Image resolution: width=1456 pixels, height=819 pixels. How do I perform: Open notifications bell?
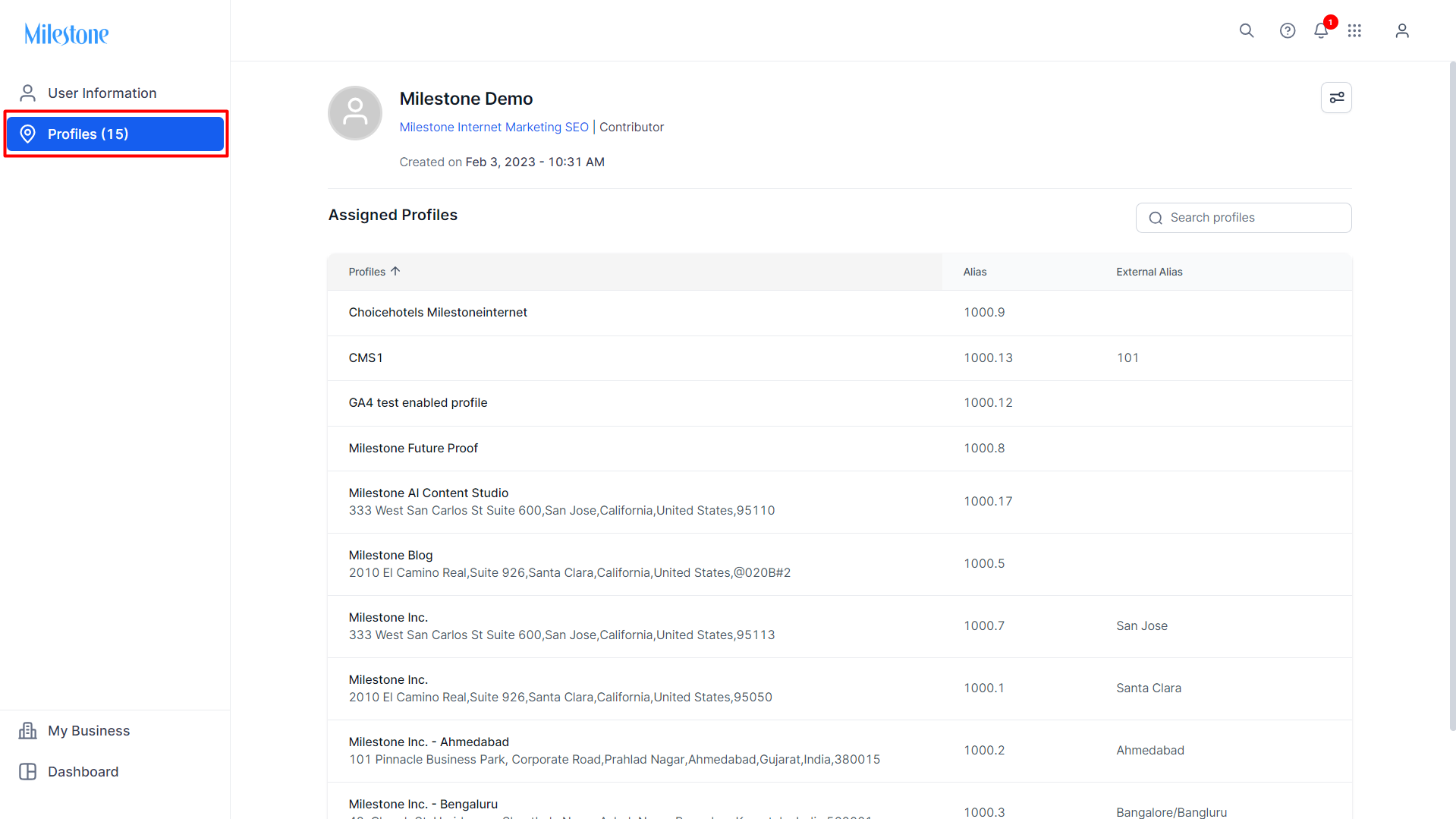(x=1321, y=30)
